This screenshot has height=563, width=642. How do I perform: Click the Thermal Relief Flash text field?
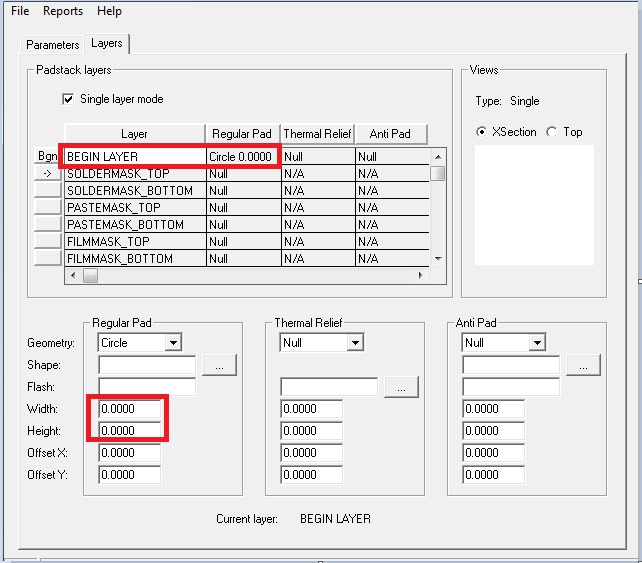(x=329, y=387)
